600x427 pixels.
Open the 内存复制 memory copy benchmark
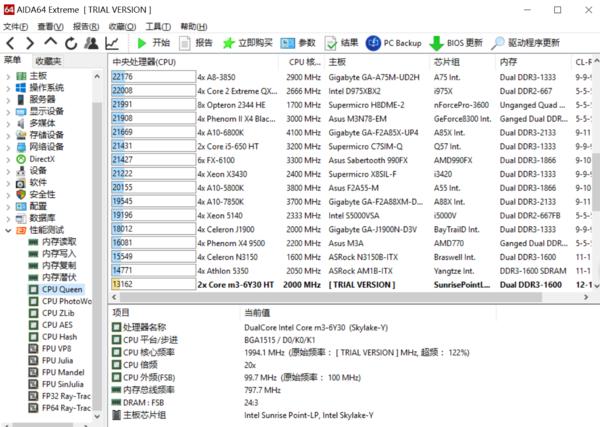pyautogui.click(x=52, y=266)
